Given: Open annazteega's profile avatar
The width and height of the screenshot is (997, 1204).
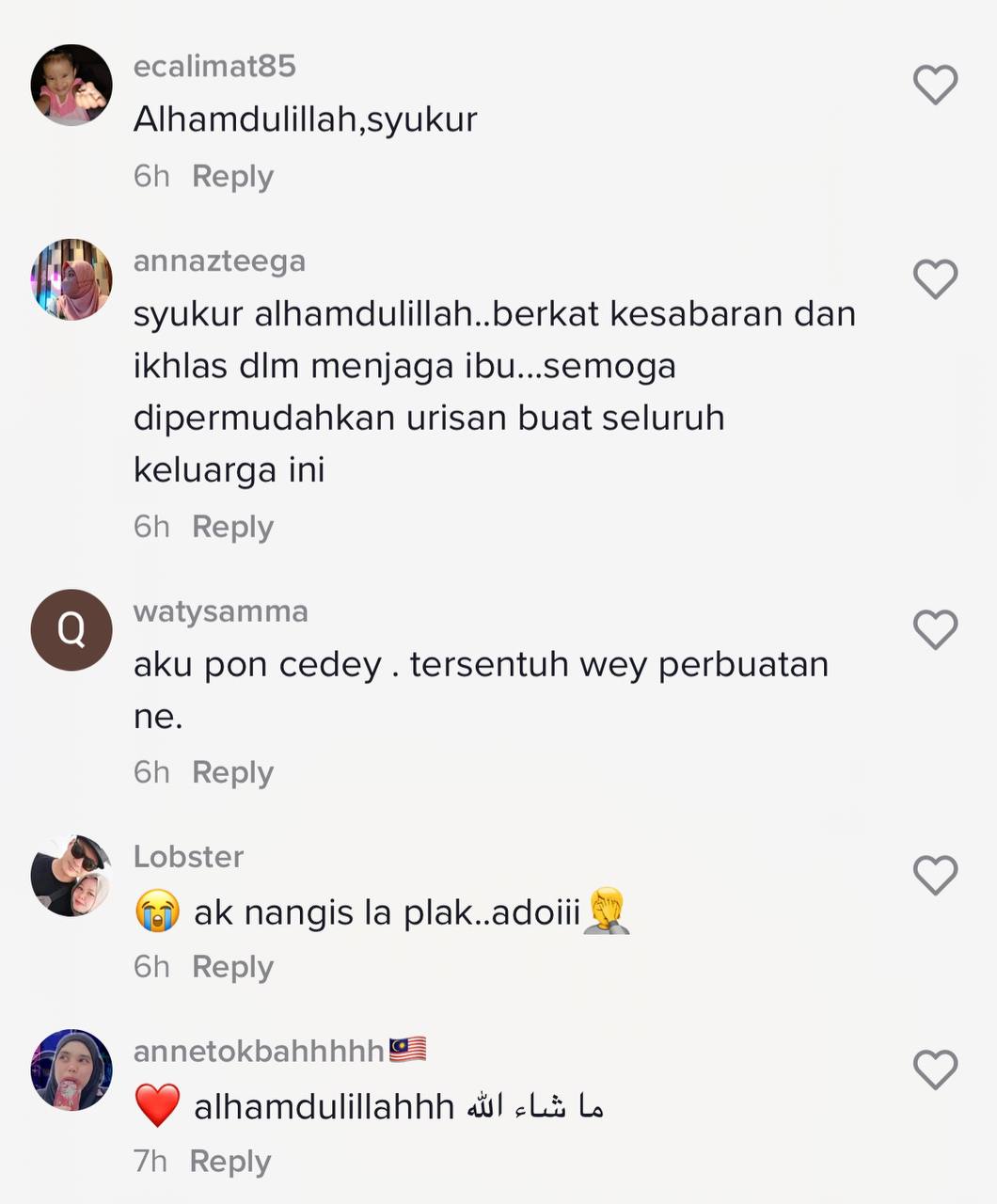Looking at the screenshot, I should click(x=71, y=279).
